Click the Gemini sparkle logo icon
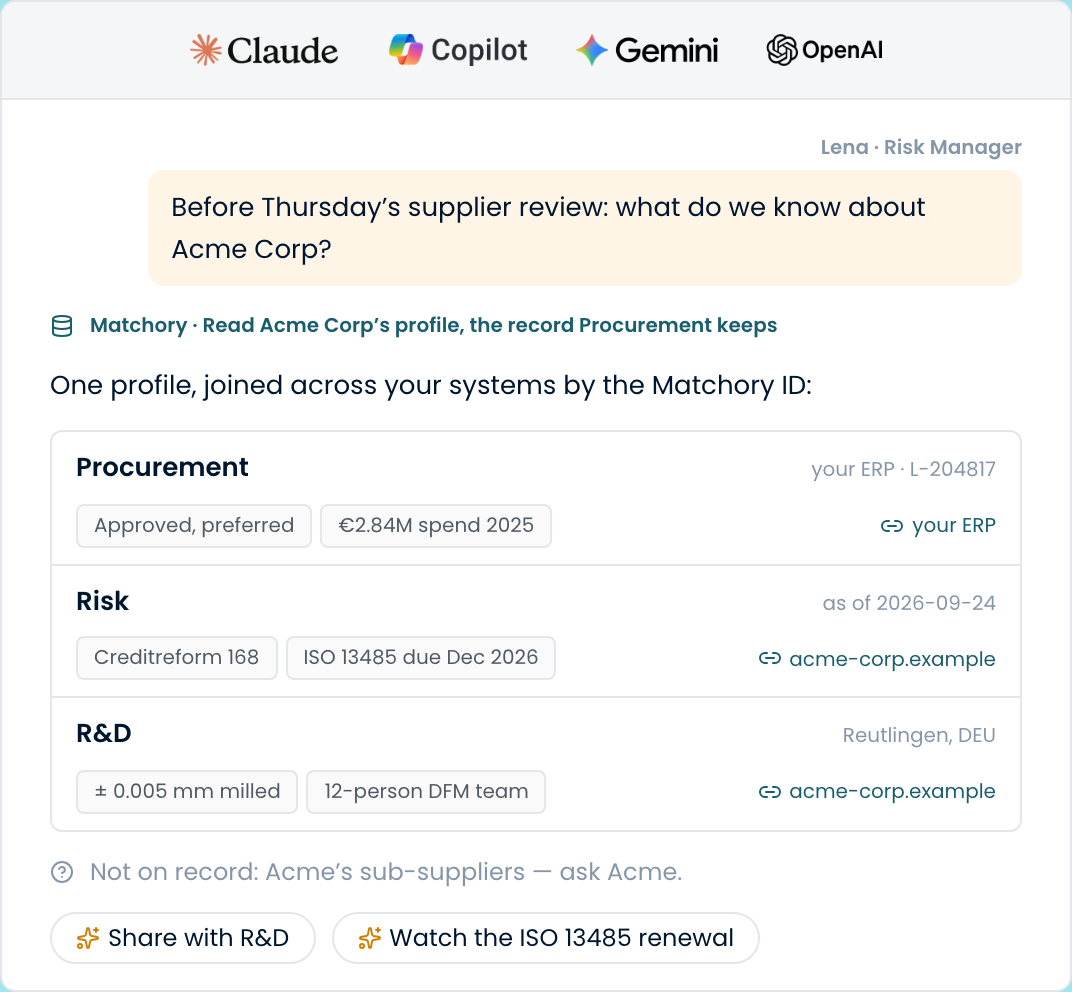Image resolution: width=1072 pixels, height=992 pixels. point(591,50)
